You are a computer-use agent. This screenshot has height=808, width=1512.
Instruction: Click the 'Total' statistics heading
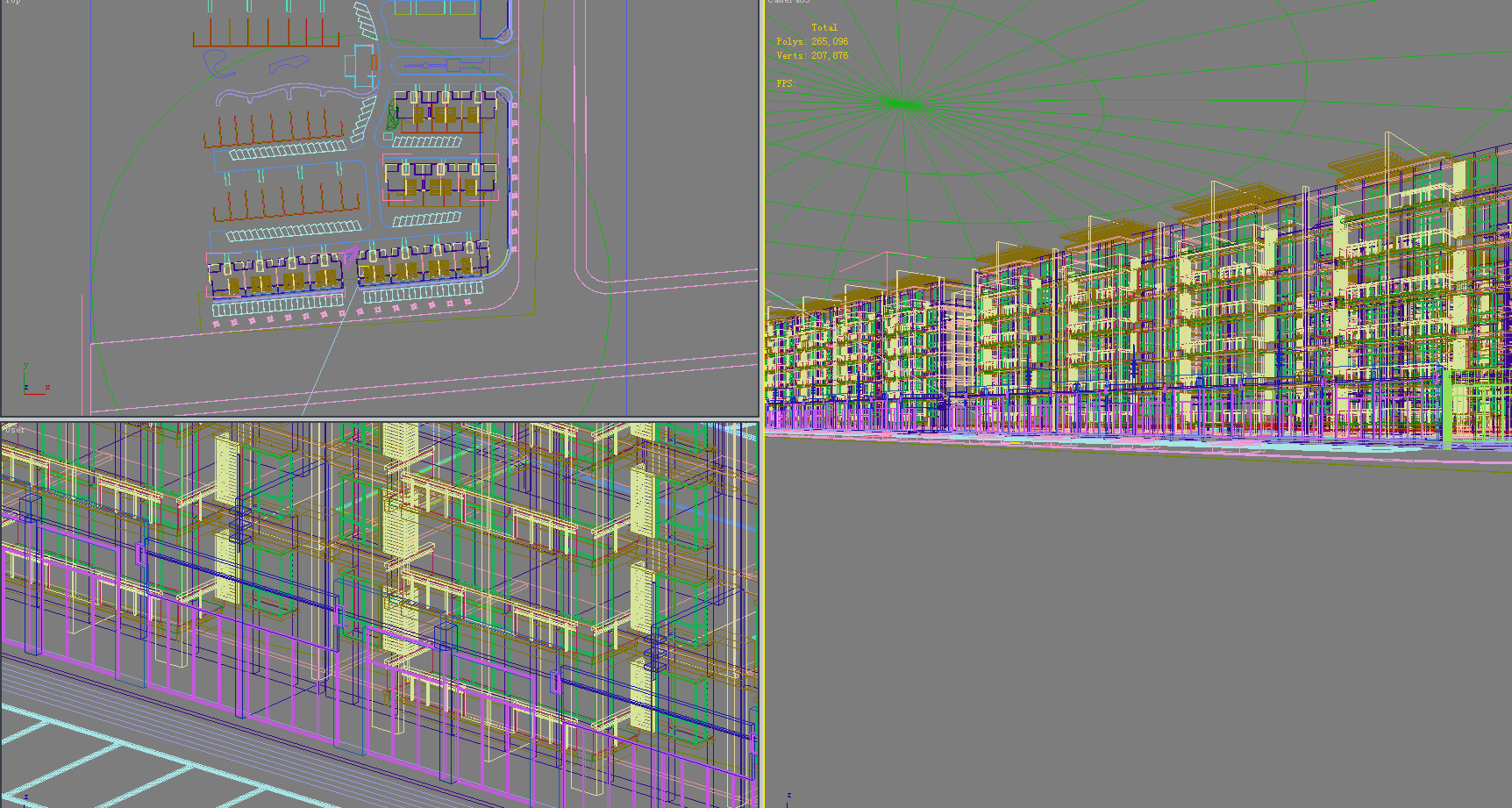coord(824,27)
